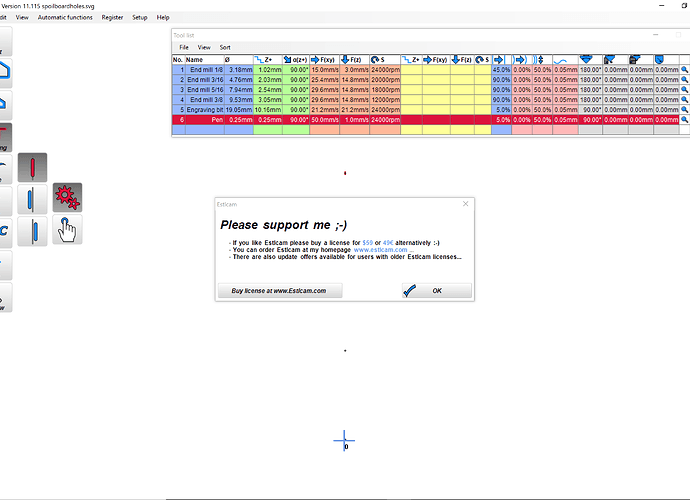690x500 pixels.
Task: Open the View menu in main menu bar
Action: click(22, 18)
